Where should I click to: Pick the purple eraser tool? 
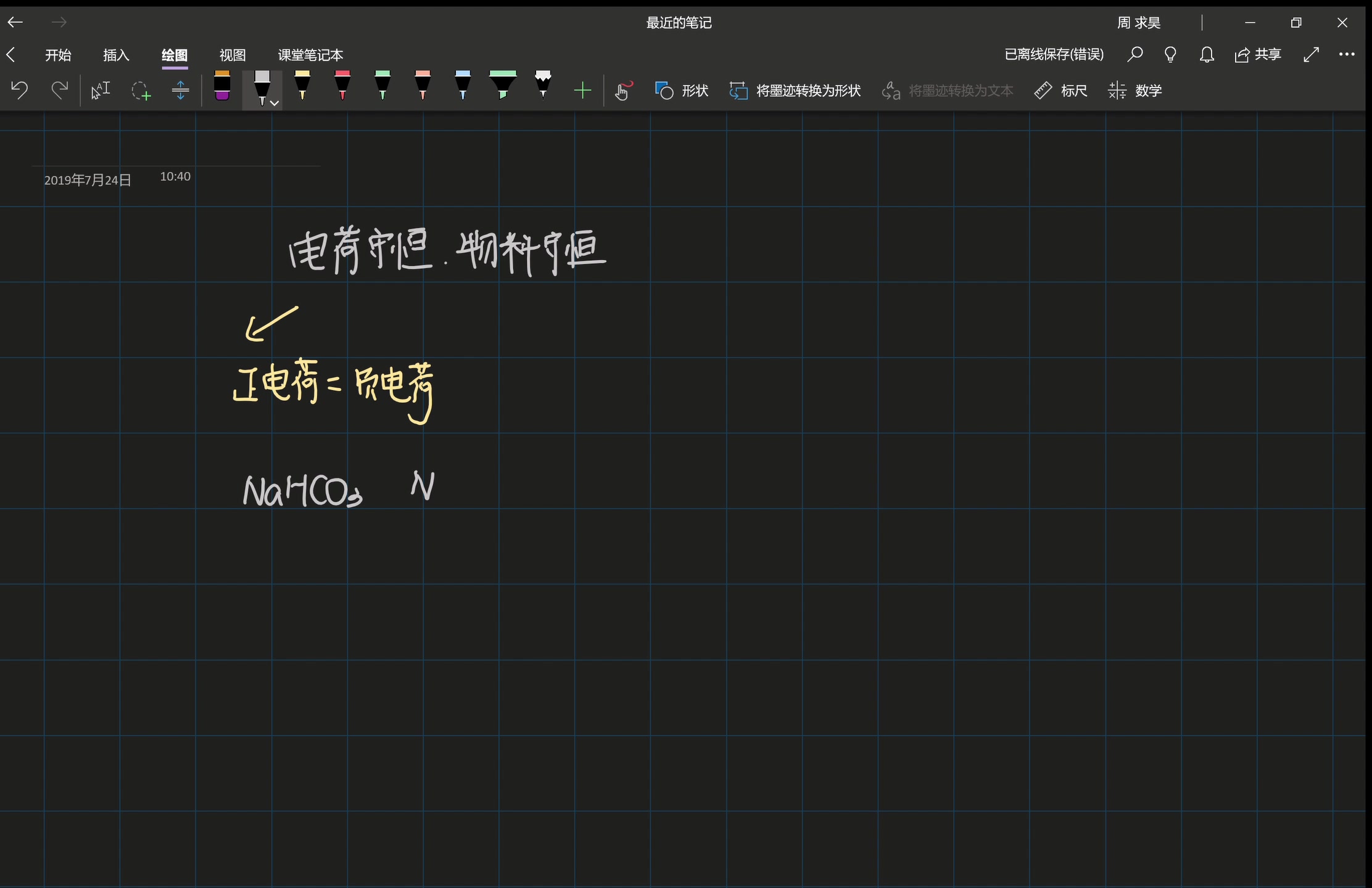[222, 86]
